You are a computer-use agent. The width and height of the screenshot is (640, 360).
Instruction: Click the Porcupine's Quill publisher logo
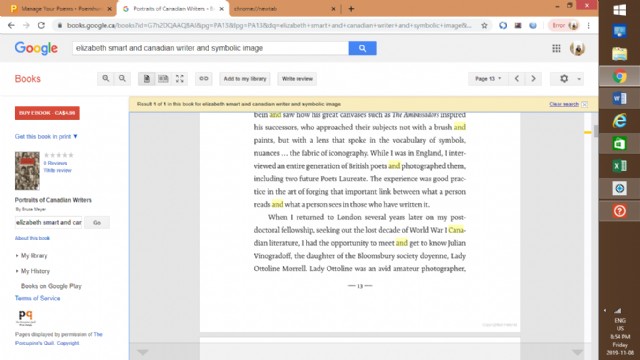[x=26, y=318]
